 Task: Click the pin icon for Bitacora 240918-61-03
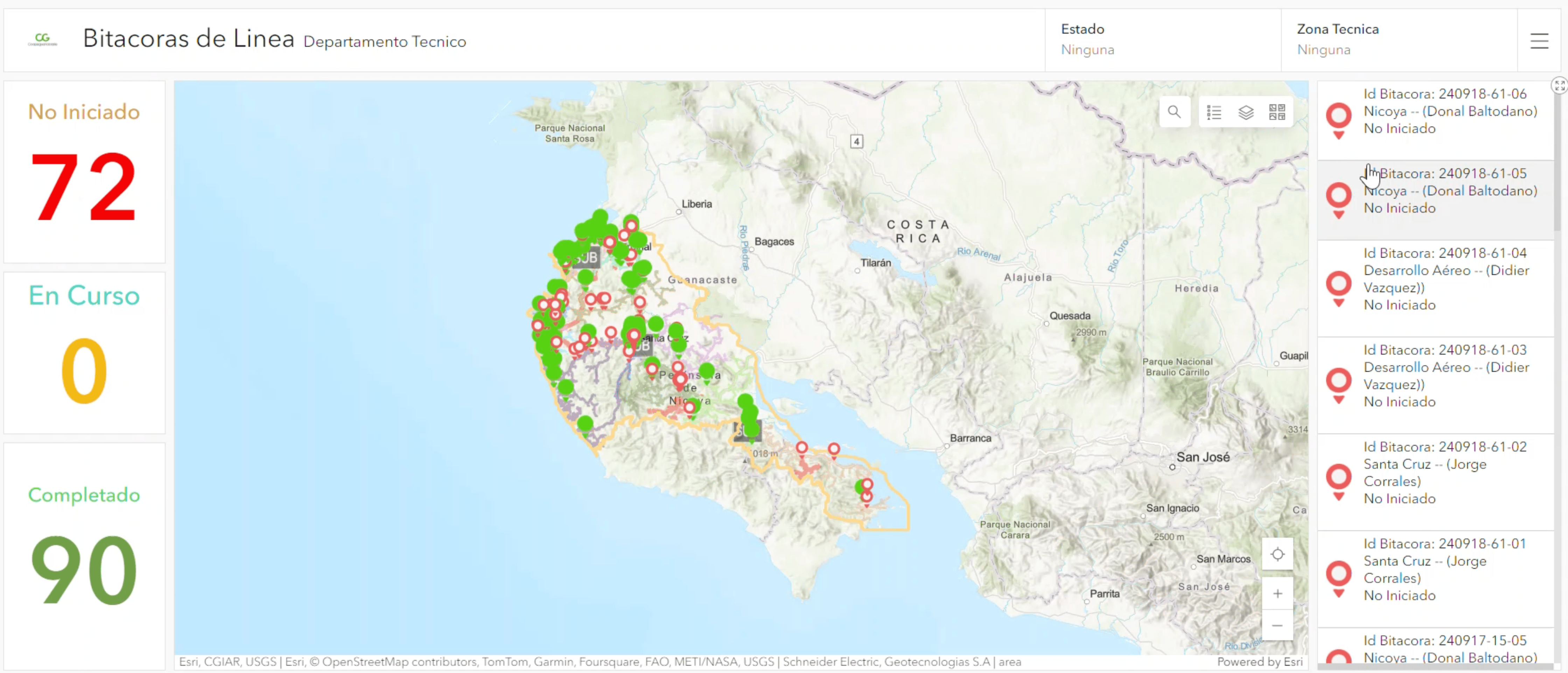pyautogui.click(x=1338, y=385)
